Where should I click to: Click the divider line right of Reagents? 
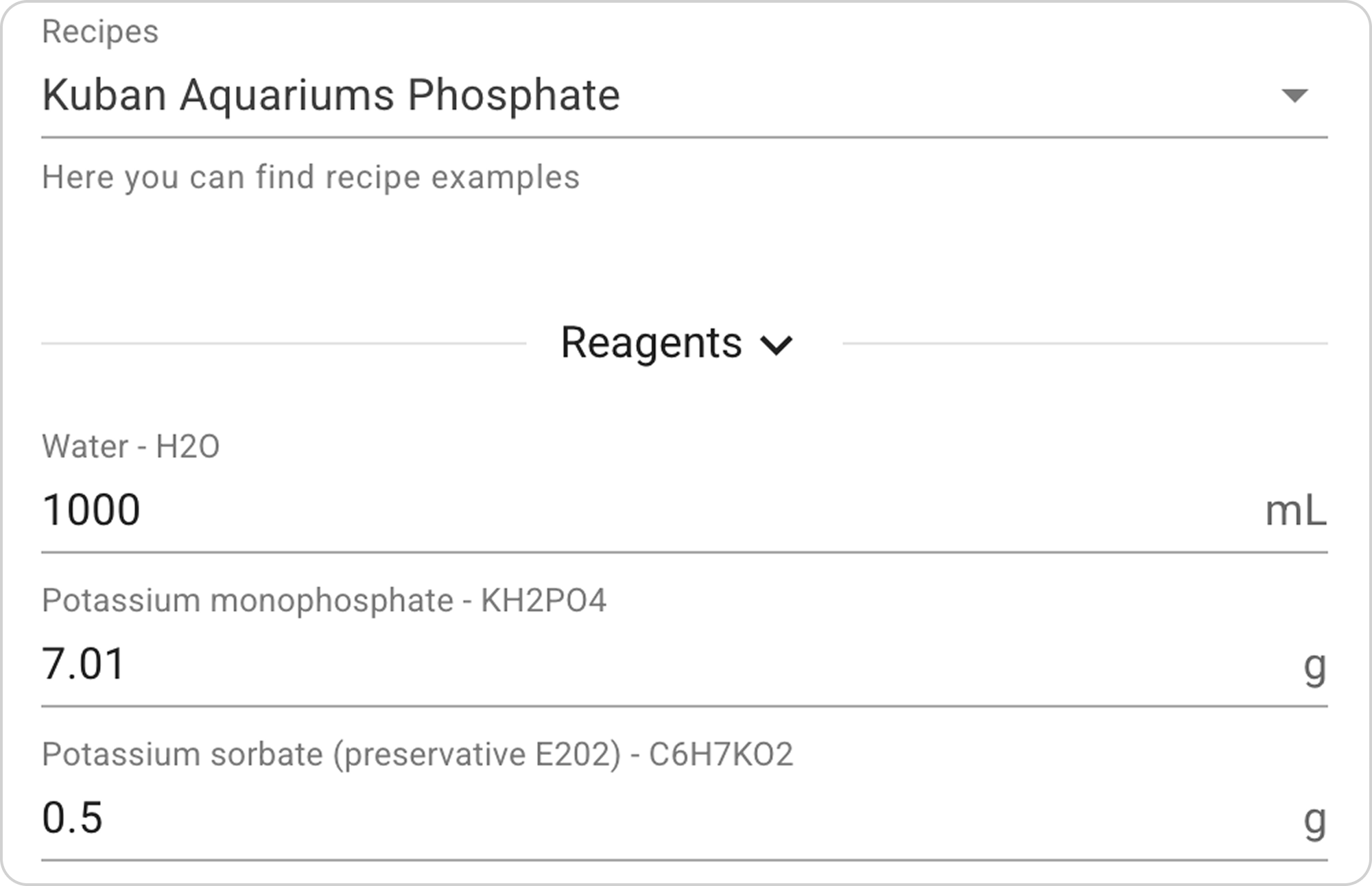click(x=1084, y=344)
